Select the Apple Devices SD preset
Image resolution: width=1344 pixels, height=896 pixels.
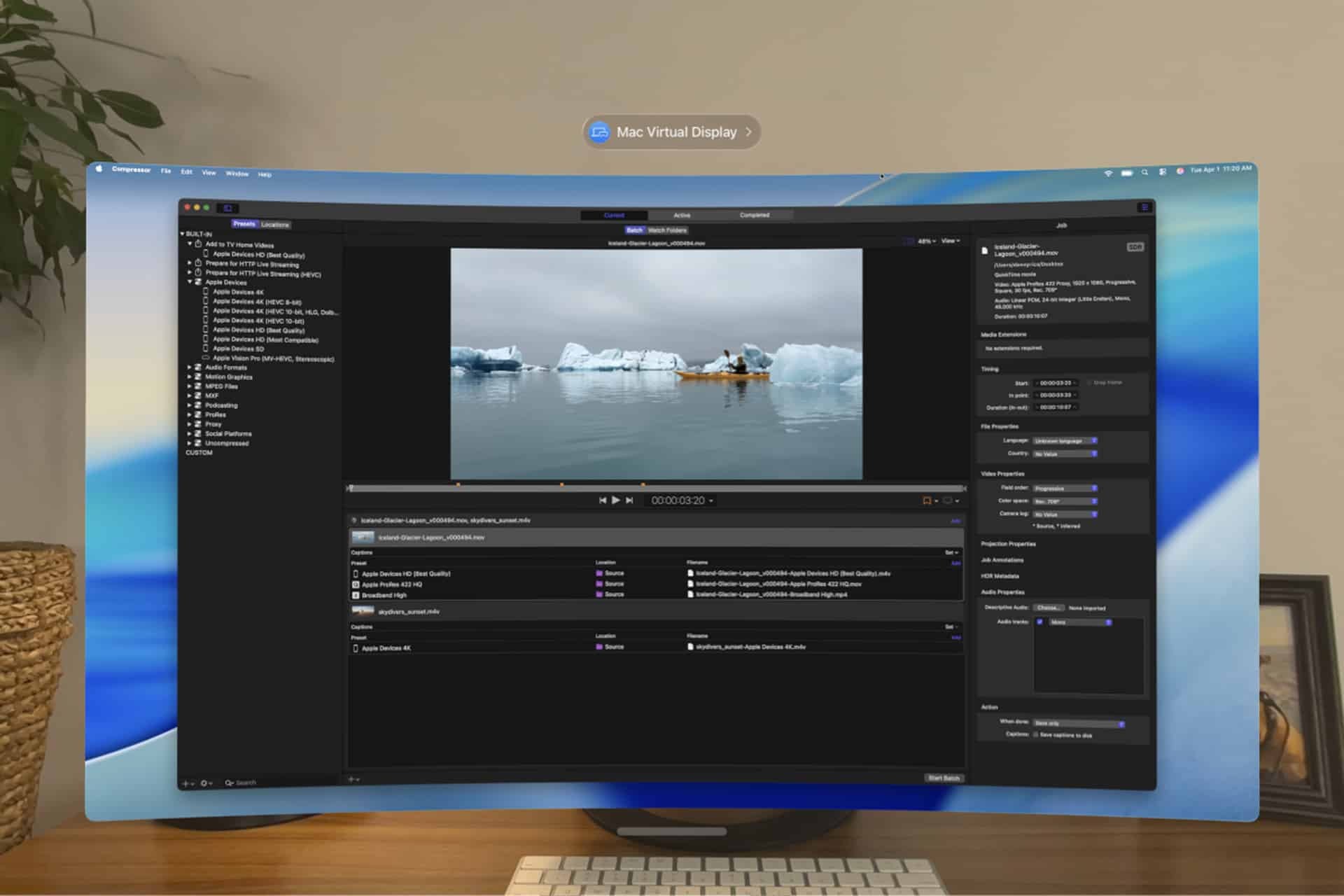click(x=238, y=349)
